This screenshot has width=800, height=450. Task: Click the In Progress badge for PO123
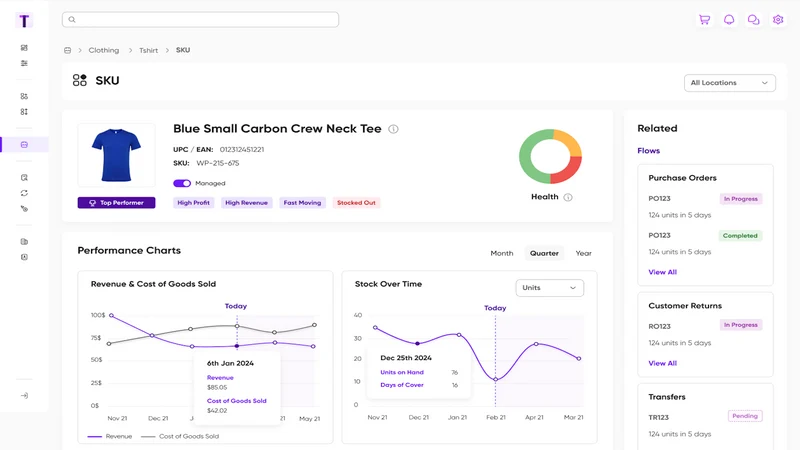tap(741, 199)
